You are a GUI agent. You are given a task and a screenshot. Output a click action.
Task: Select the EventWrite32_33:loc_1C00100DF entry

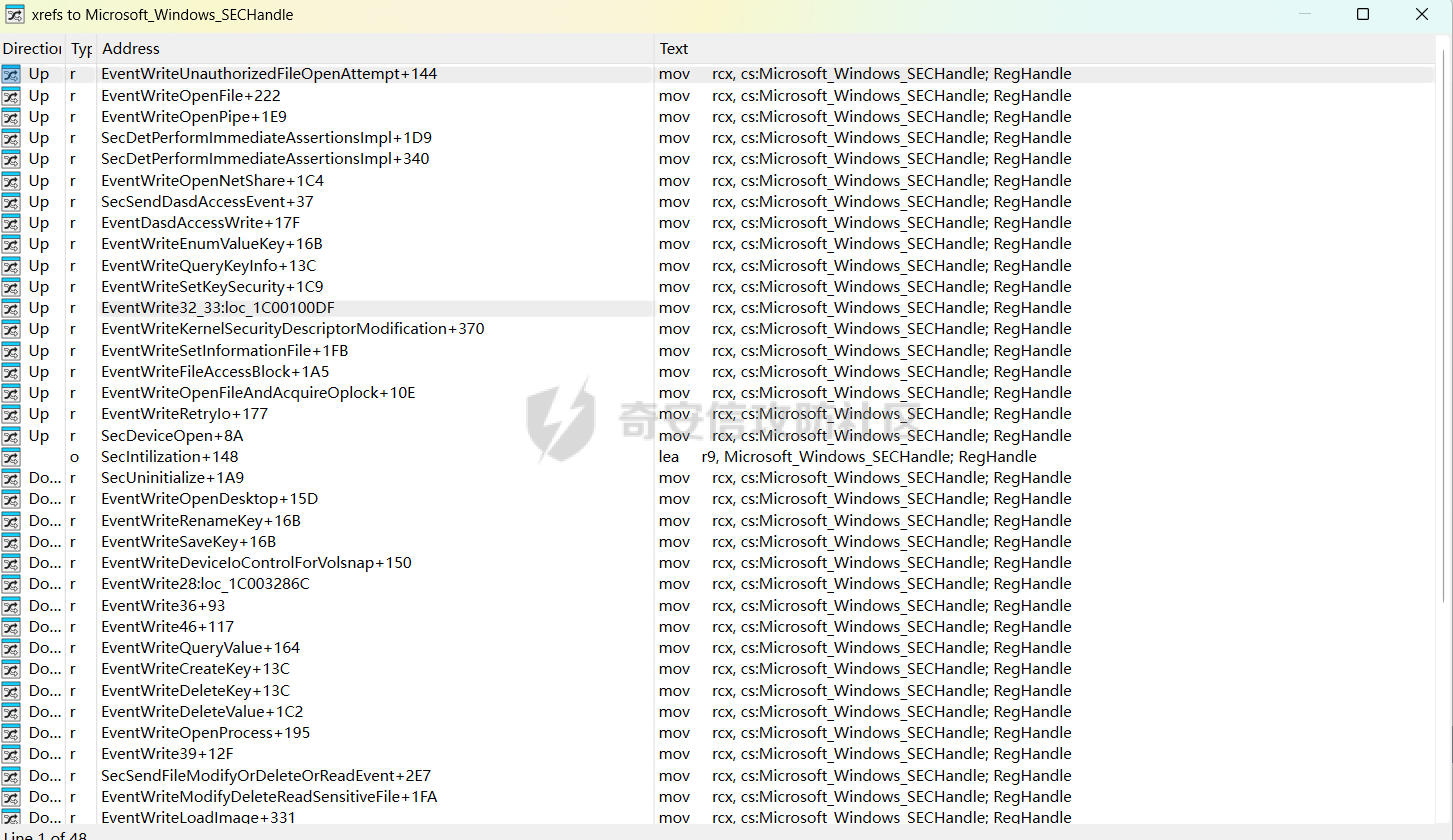[217, 308]
